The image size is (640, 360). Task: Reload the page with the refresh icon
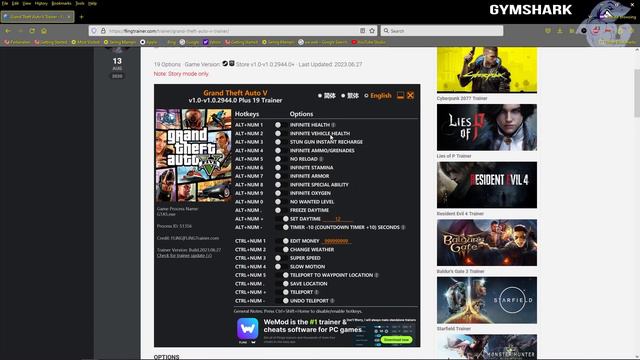coord(32,31)
